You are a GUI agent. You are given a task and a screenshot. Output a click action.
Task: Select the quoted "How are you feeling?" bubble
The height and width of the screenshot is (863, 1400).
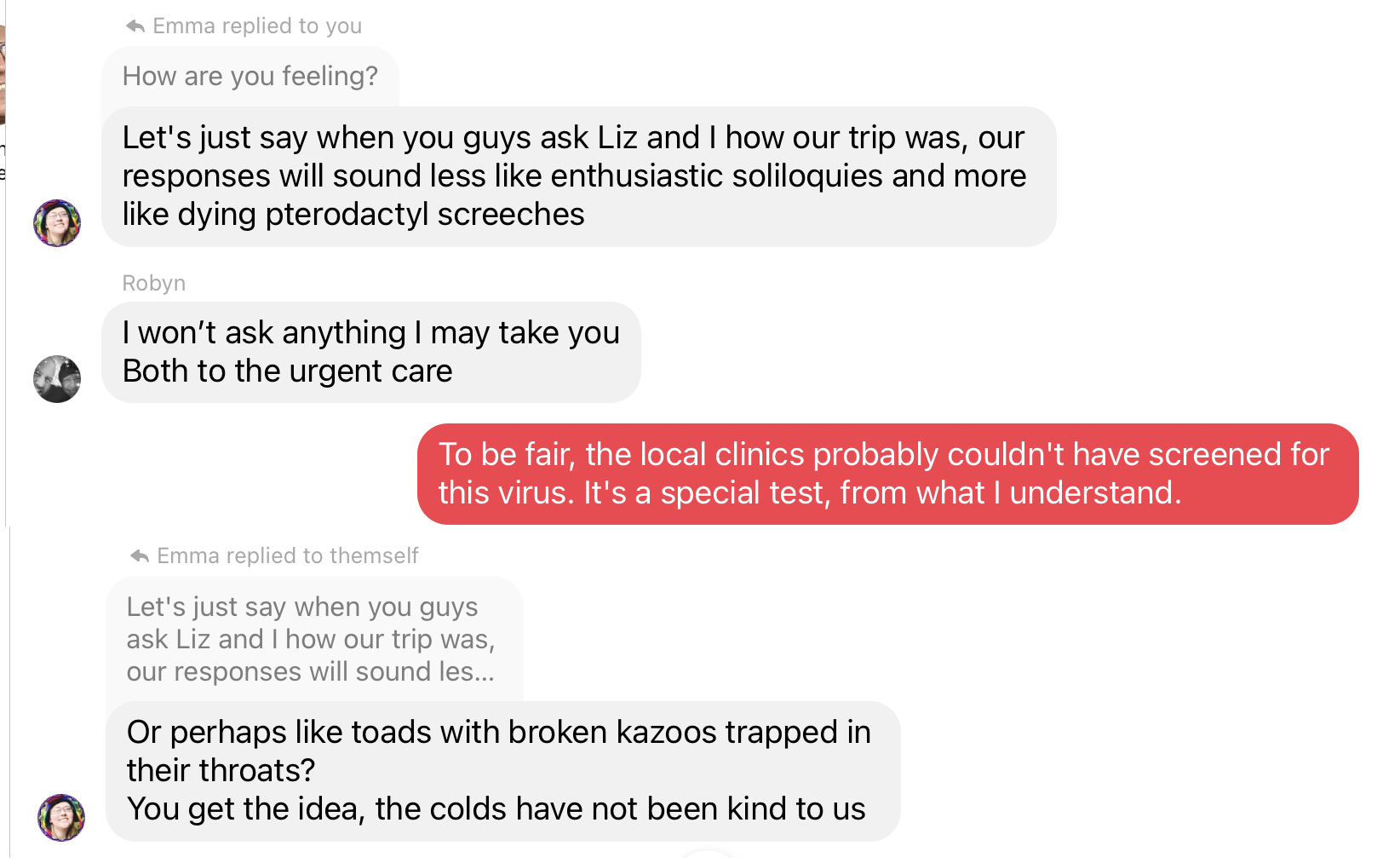click(x=250, y=77)
